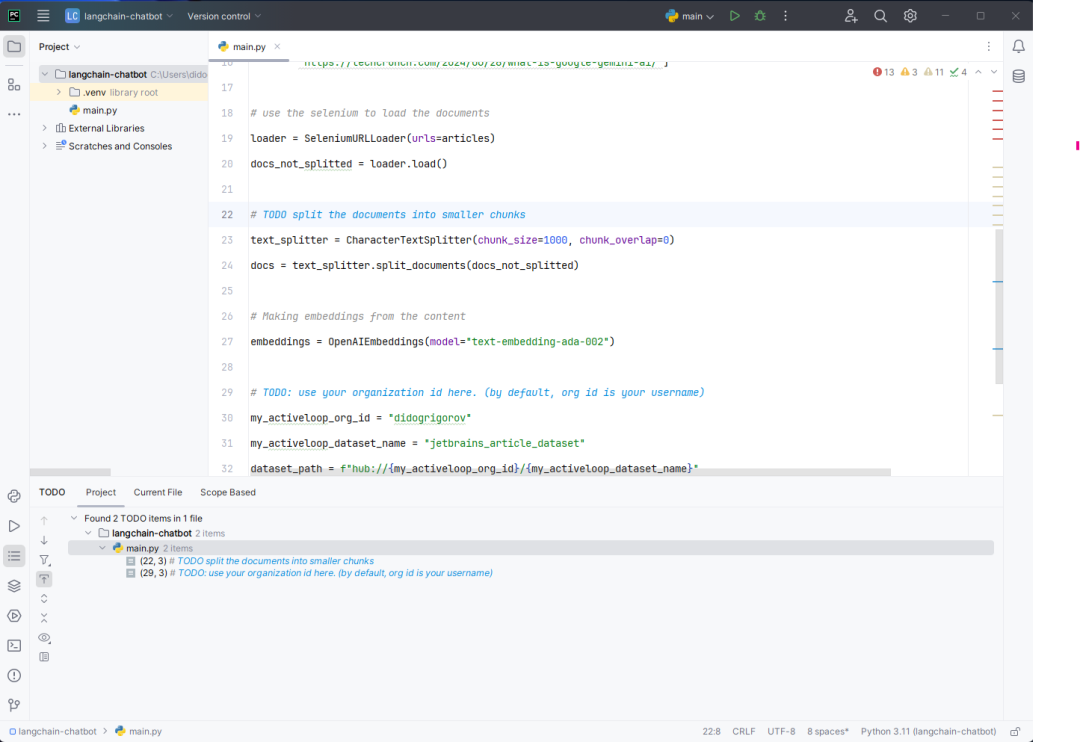The height and width of the screenshot is (742, 1080).
Task: Open the Project tool window folder icon
Action: [x=14, y=47]
